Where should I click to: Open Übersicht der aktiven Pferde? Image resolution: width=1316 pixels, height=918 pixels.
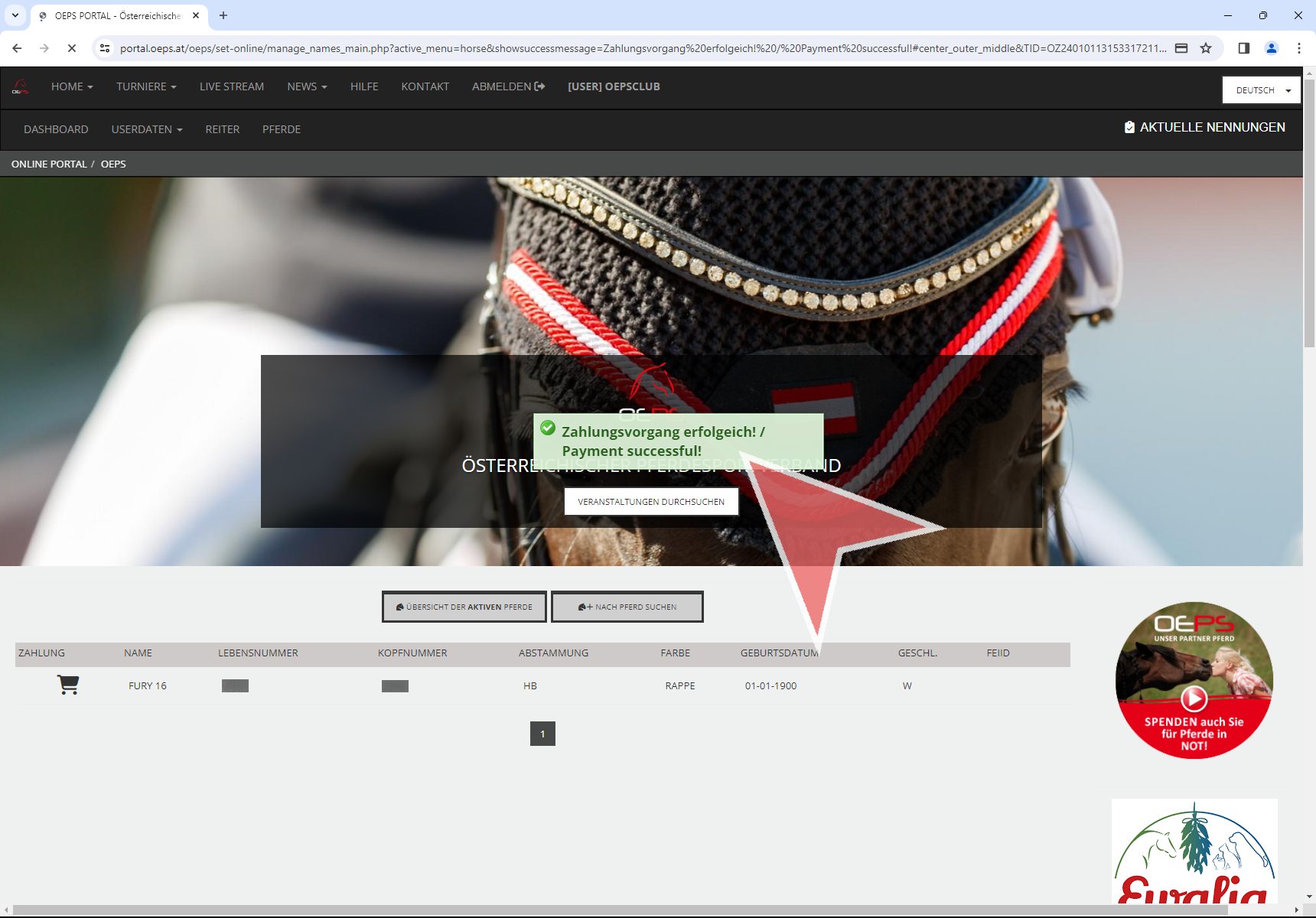464,607
